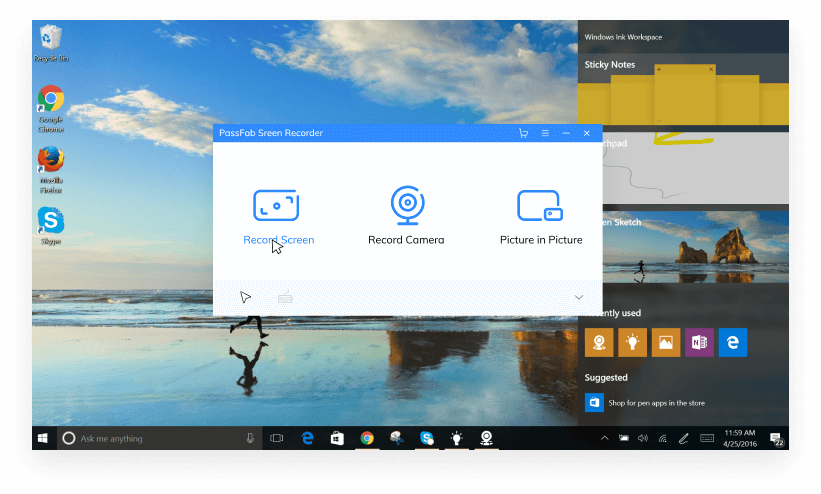The image size is (821, 494).
Task: Show hidden system tray icons
Action: pos(604,438)
